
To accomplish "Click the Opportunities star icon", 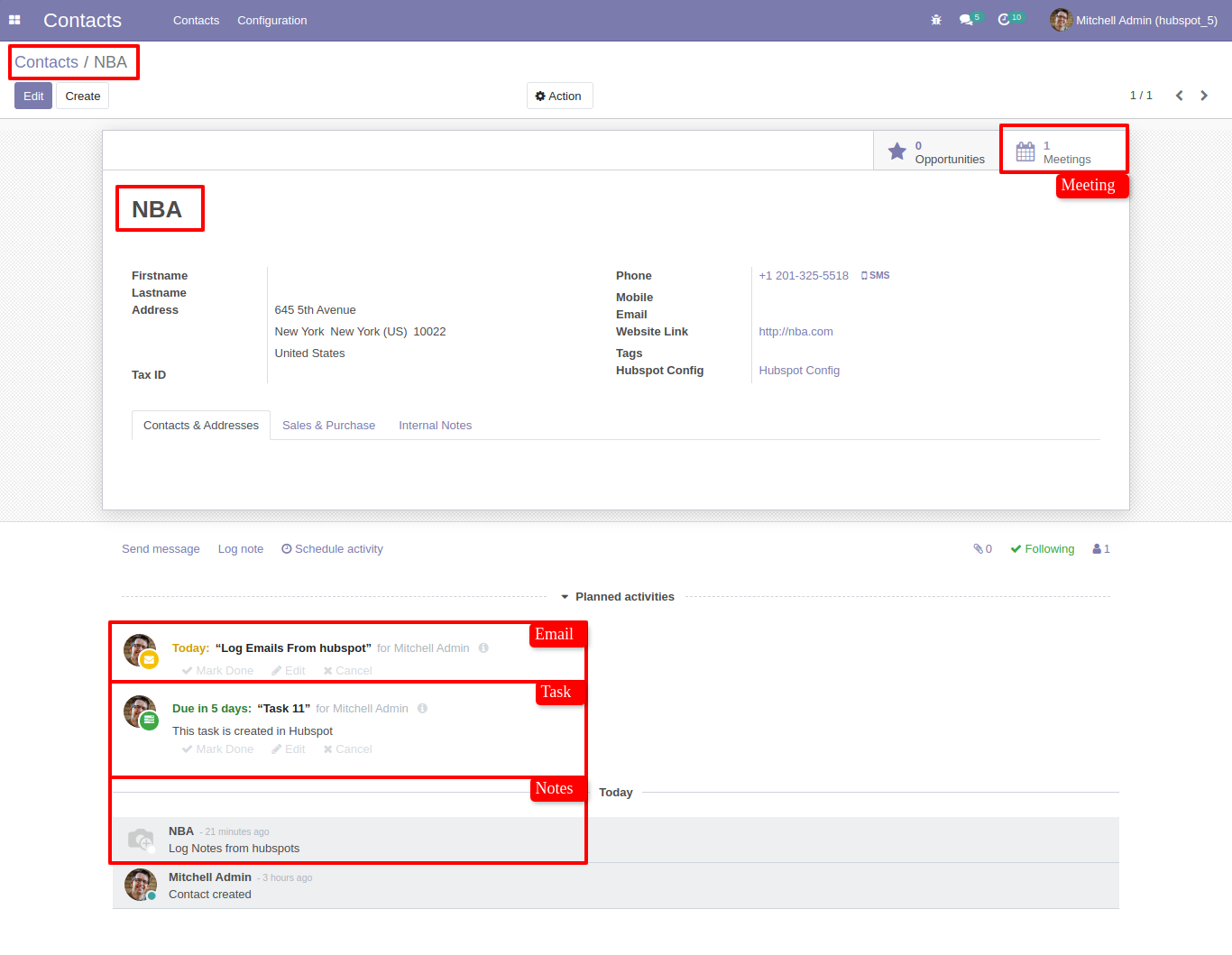I will [896, 152].
